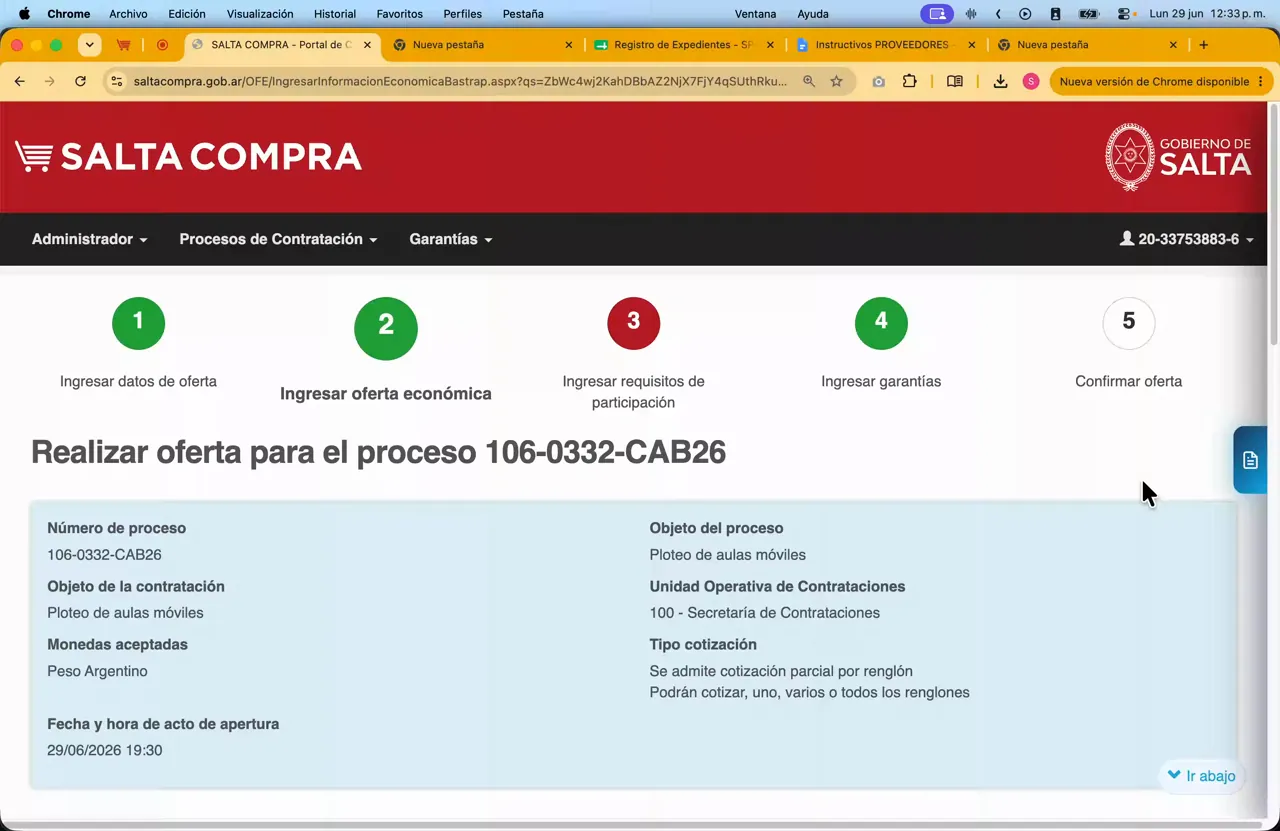Open the Apple menu
The height and width of the screenshot is (831, 1280).
24,14
